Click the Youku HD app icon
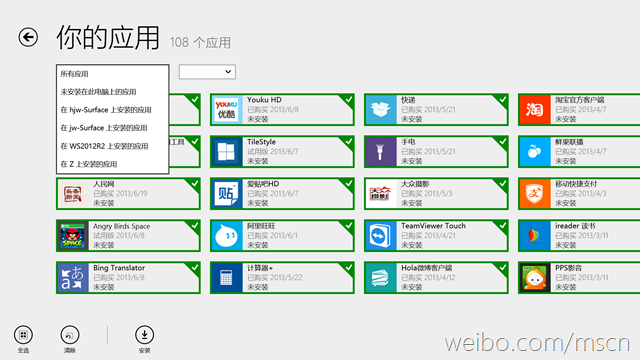640x360 pixels. pyautogui.click(x=227, y=110)
